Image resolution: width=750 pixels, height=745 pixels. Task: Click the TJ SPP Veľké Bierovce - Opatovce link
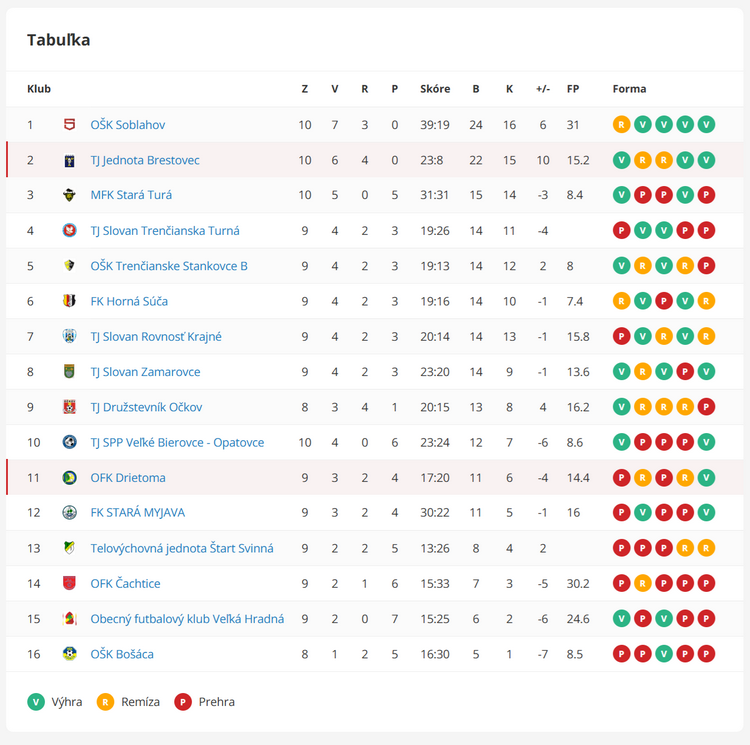coord(177,442)
